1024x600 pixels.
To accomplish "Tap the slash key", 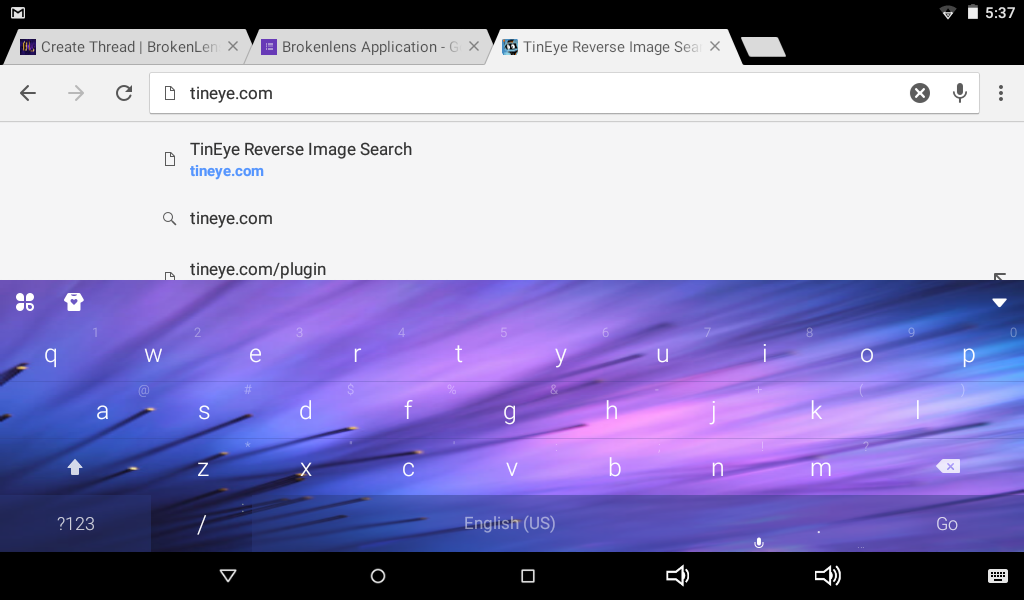I will click(202, 524).
